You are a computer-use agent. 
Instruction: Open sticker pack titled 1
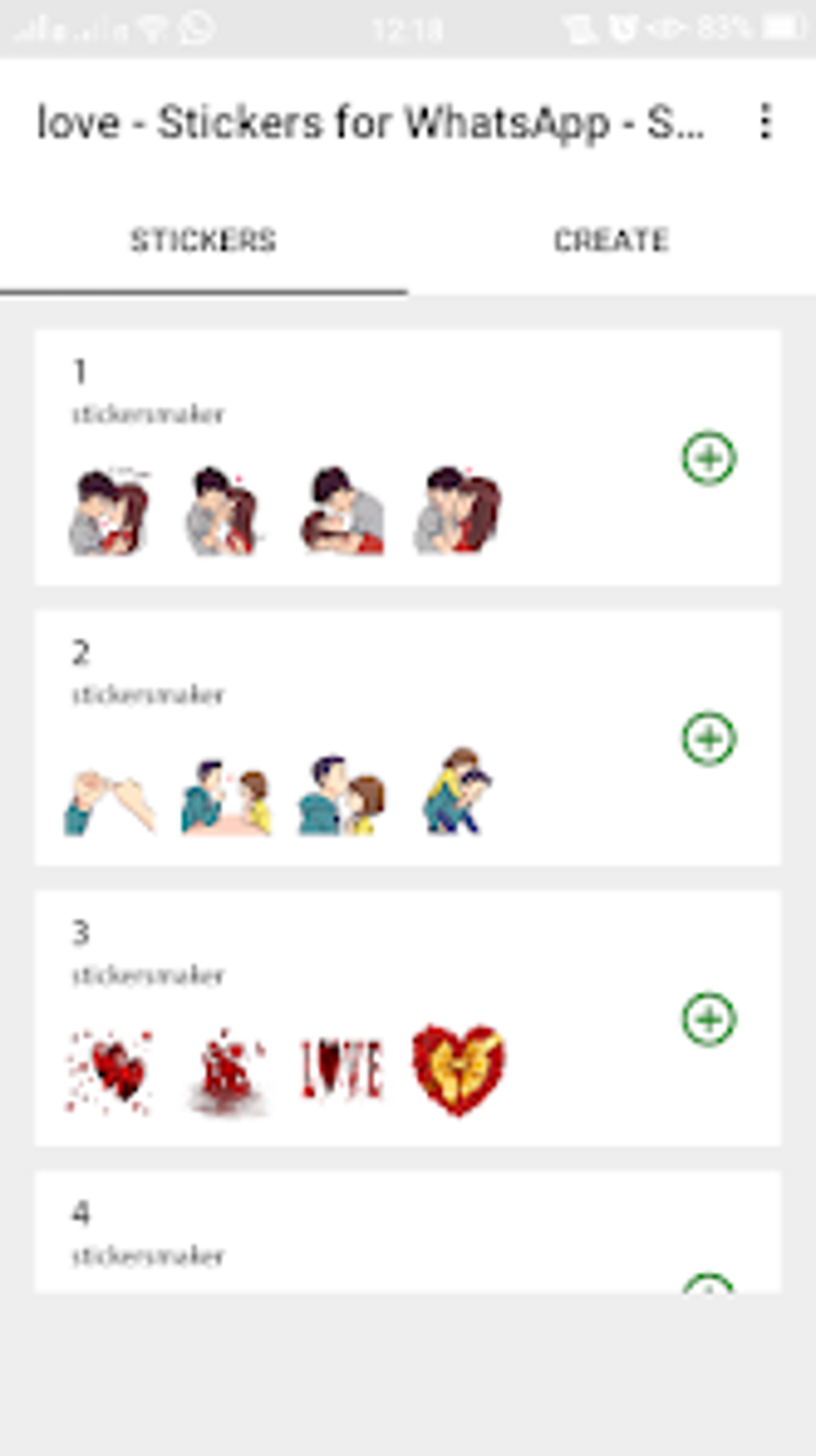(408, 456)
